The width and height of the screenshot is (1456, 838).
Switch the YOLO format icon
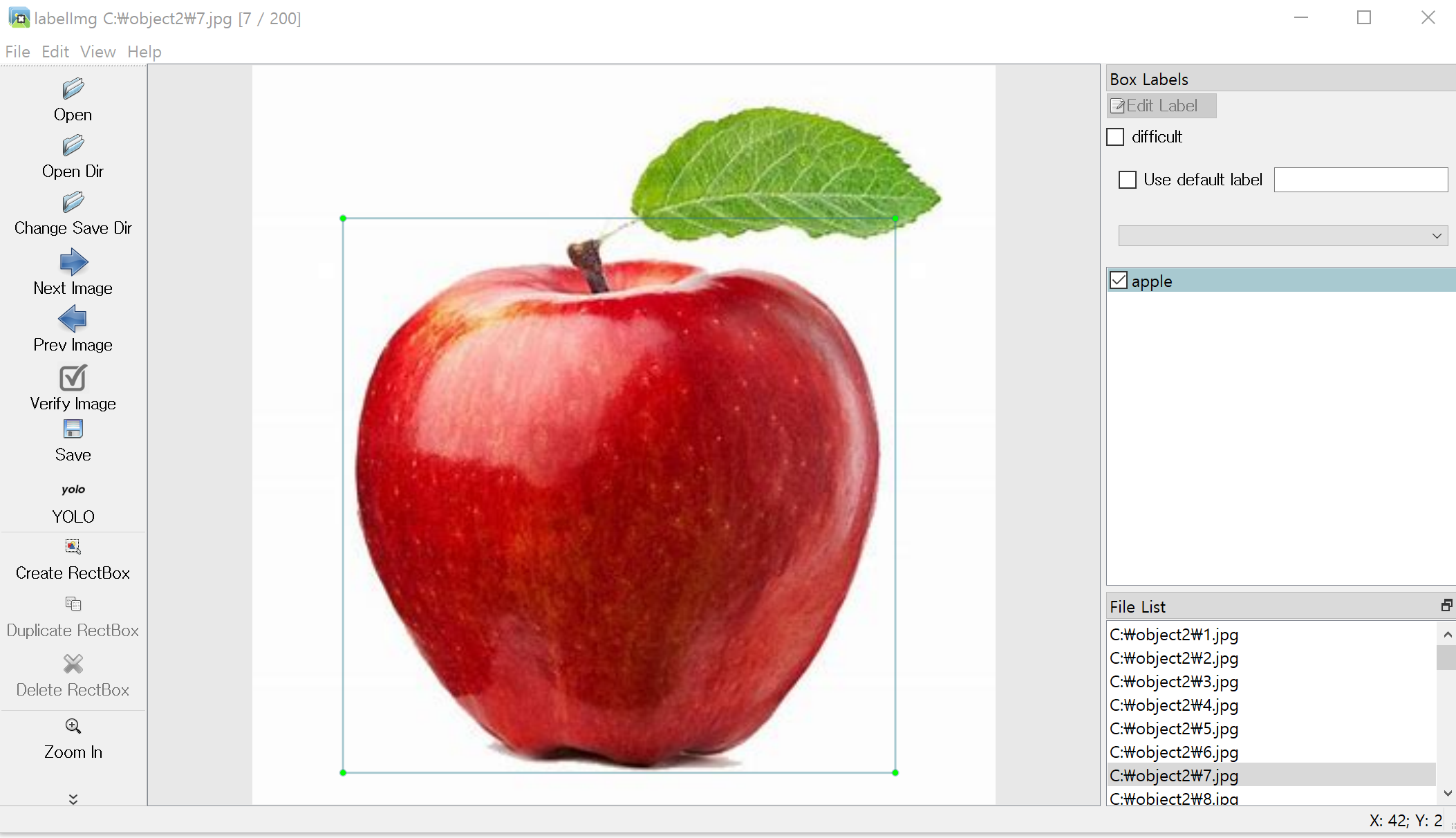pyautogui.click(x=73, y=490)
